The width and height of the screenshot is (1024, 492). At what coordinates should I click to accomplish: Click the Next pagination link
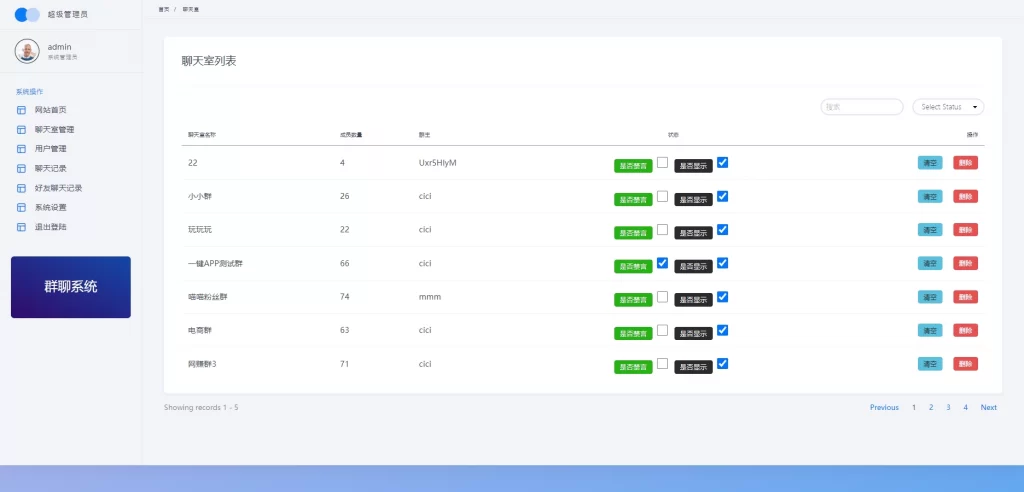pos(988,408)
